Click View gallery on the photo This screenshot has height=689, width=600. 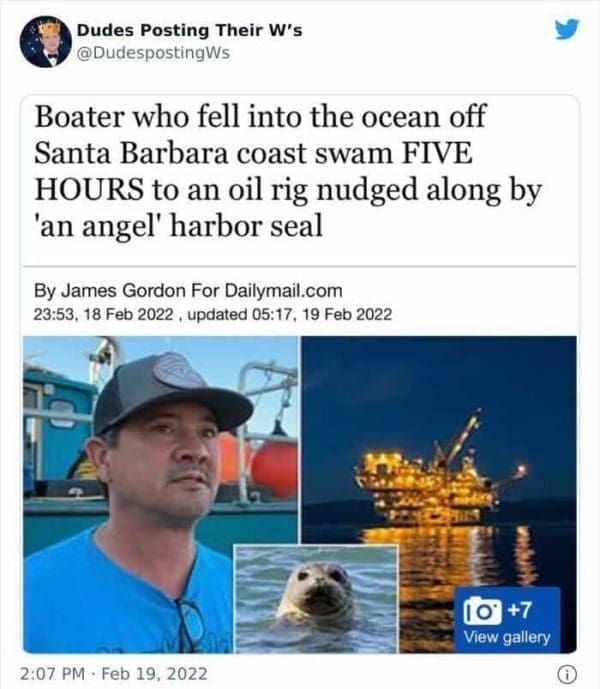[x=507, y=637]
